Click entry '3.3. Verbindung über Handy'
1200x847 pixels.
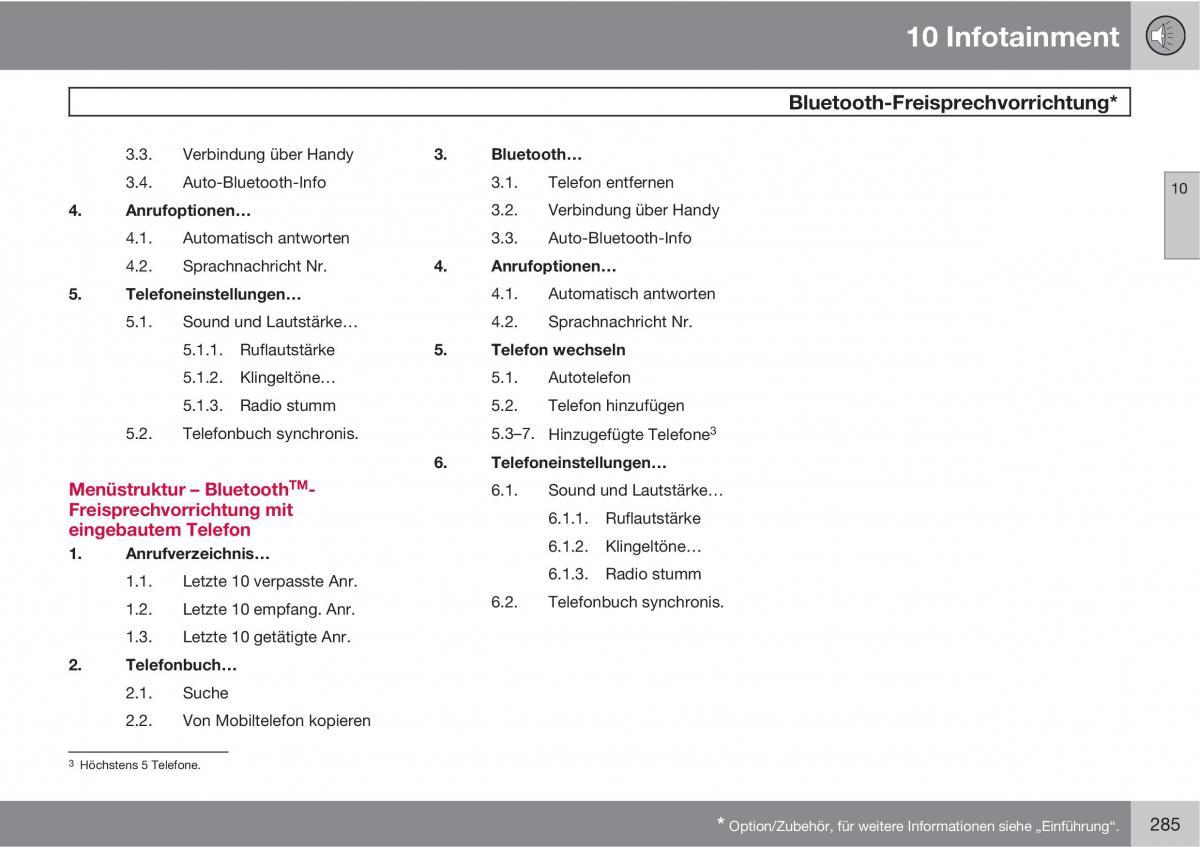(x=239, y=154)
